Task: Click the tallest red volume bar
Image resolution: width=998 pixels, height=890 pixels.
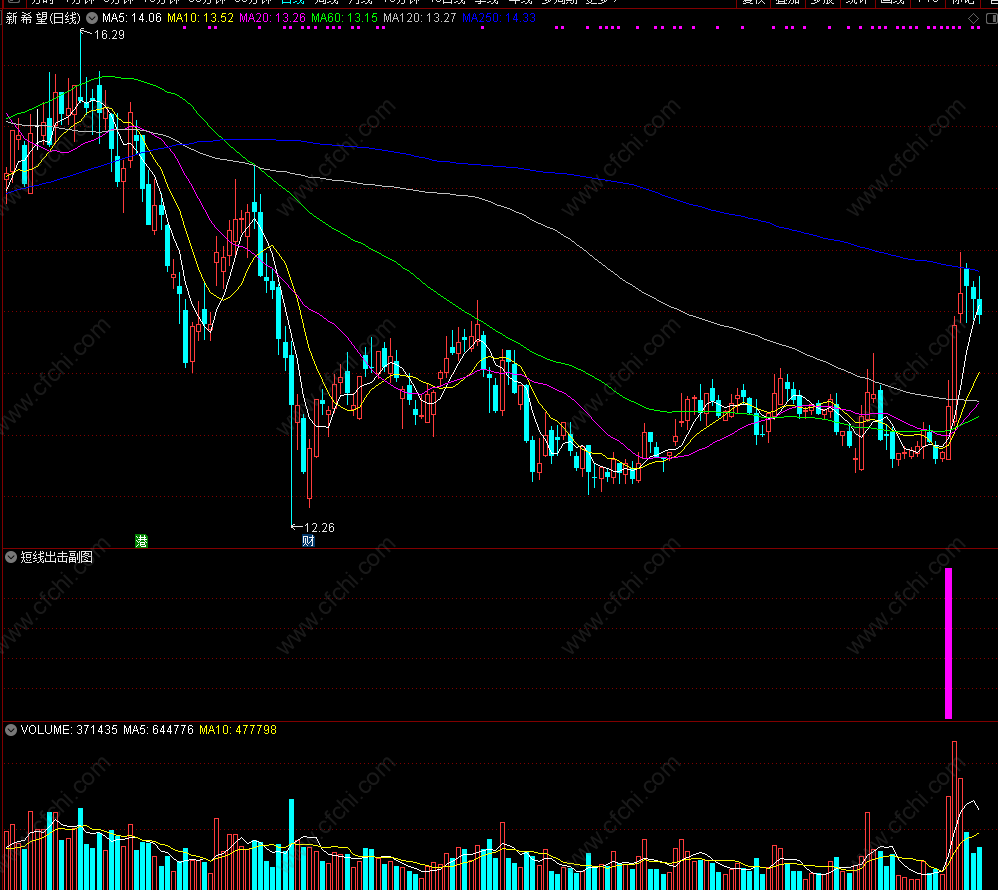Action: tap(954, 816)
